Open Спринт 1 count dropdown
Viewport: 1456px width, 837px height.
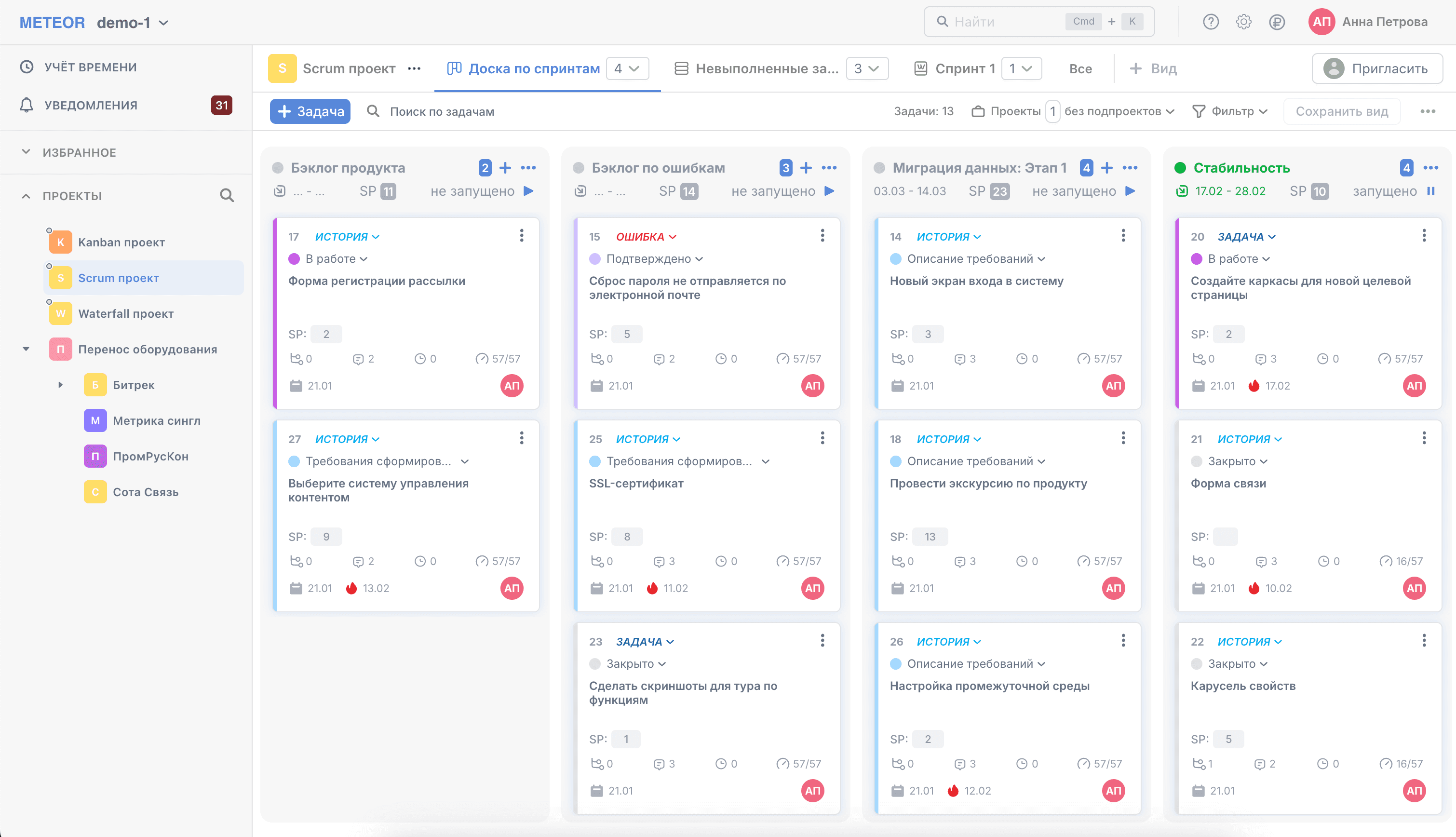click(1022, 68)
